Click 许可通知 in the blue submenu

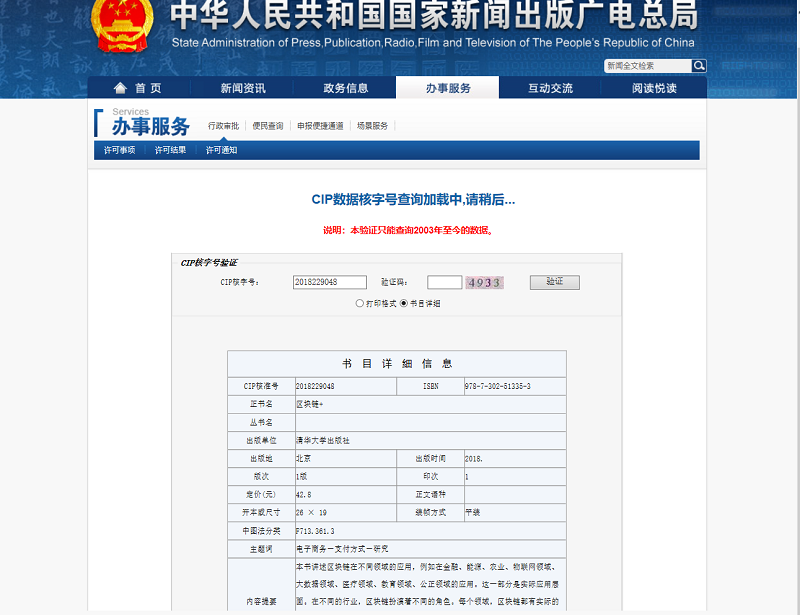221,150
